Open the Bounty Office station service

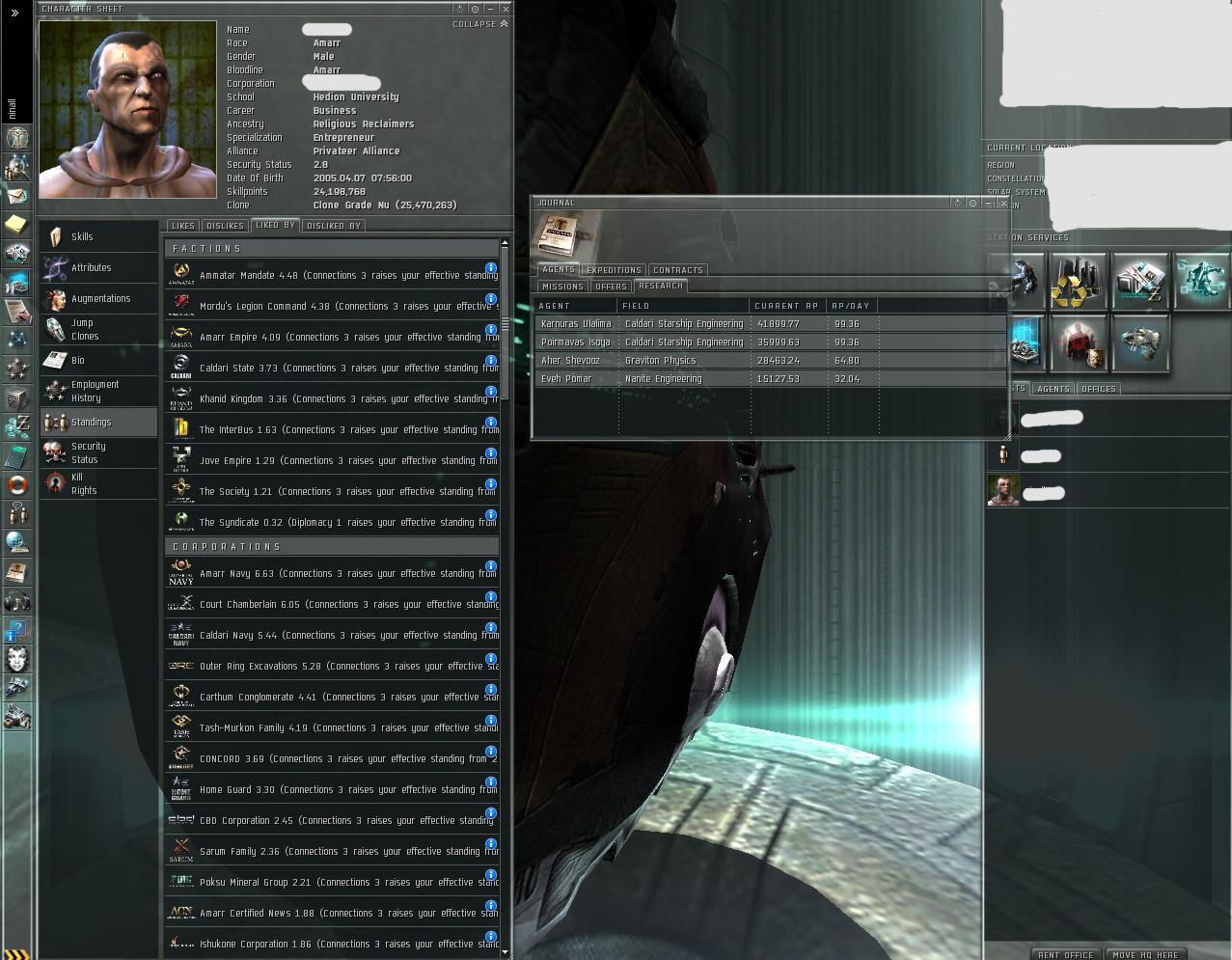1079,343
